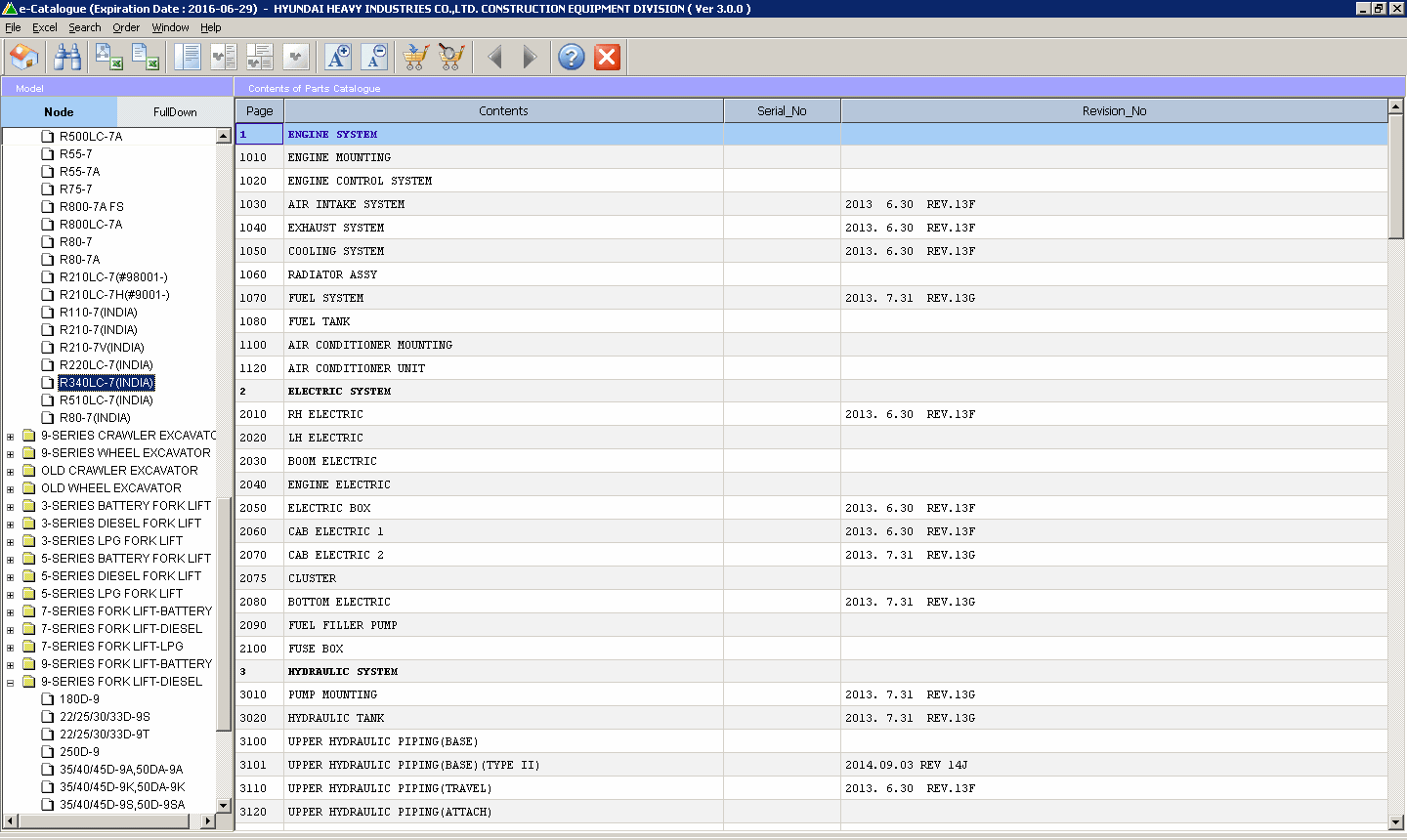Decrease font size with A-minus icon
1407x840 pixels.
click(x=374, y=57)
